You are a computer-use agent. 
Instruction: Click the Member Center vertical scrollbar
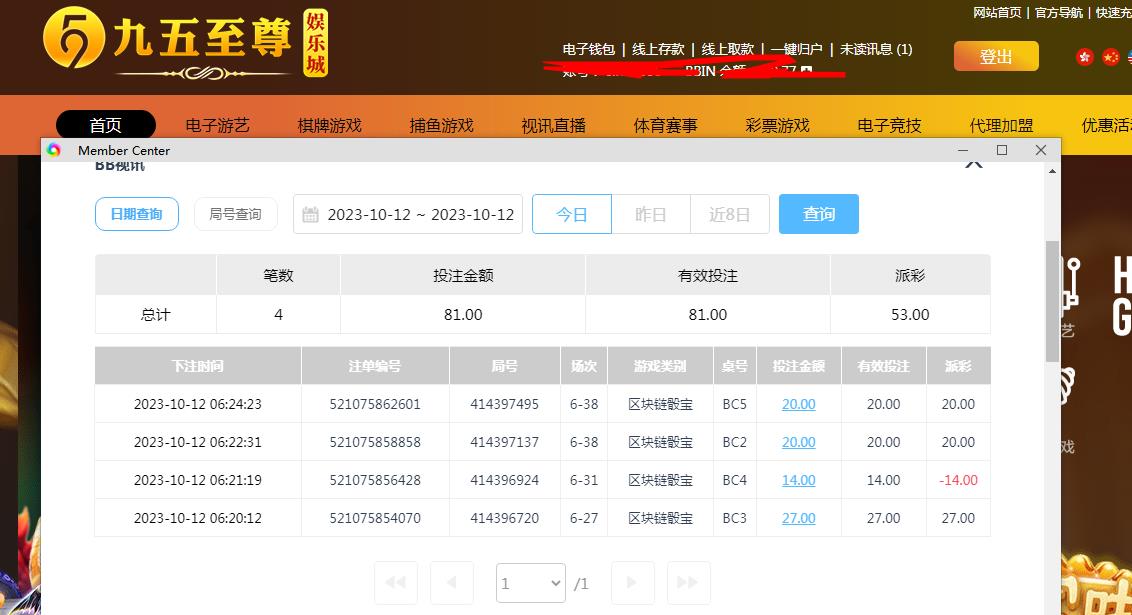pyautogui.click(x=1052, y=300)
